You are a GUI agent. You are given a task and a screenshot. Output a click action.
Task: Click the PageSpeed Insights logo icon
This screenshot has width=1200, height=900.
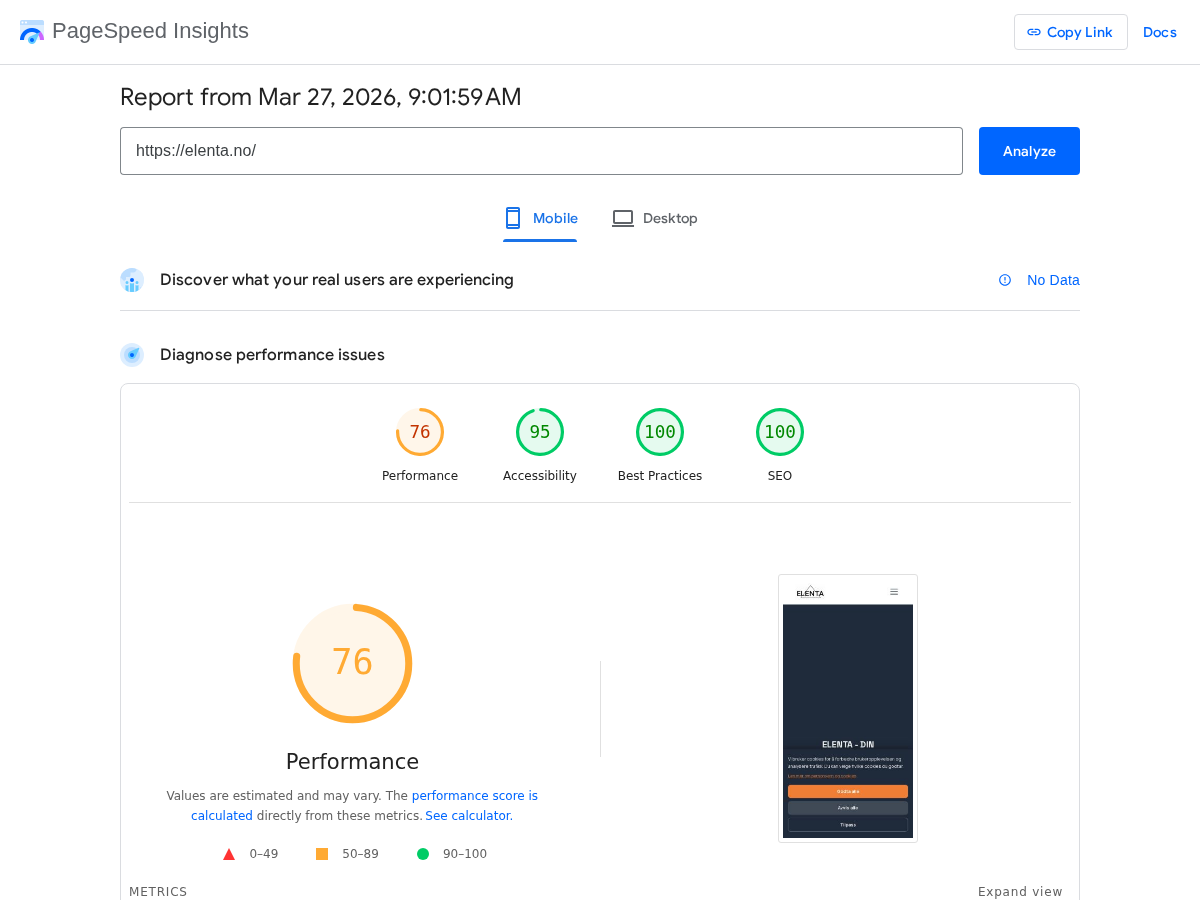tap(31, 31)
